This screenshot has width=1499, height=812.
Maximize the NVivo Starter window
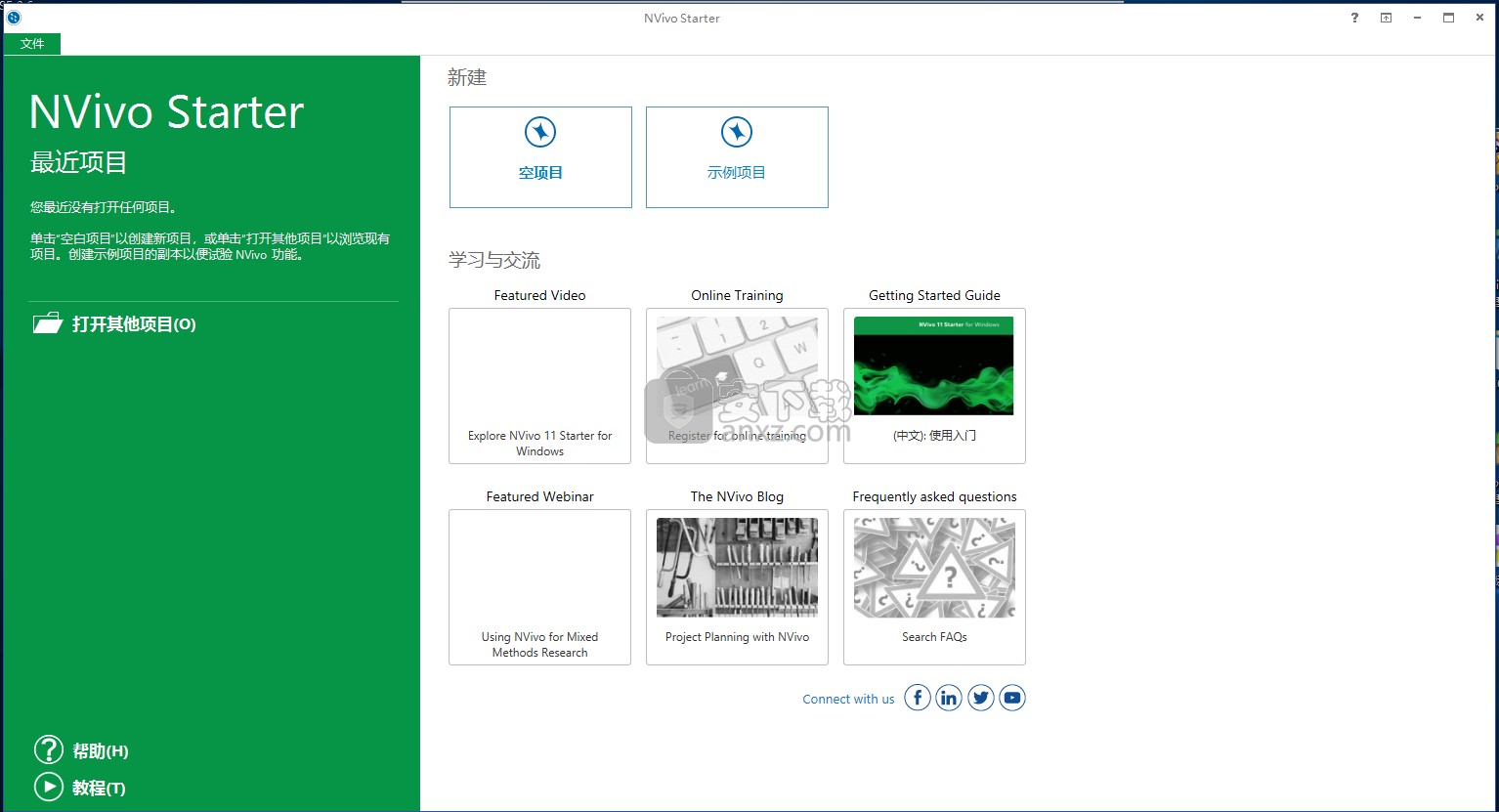point(1448,18)
